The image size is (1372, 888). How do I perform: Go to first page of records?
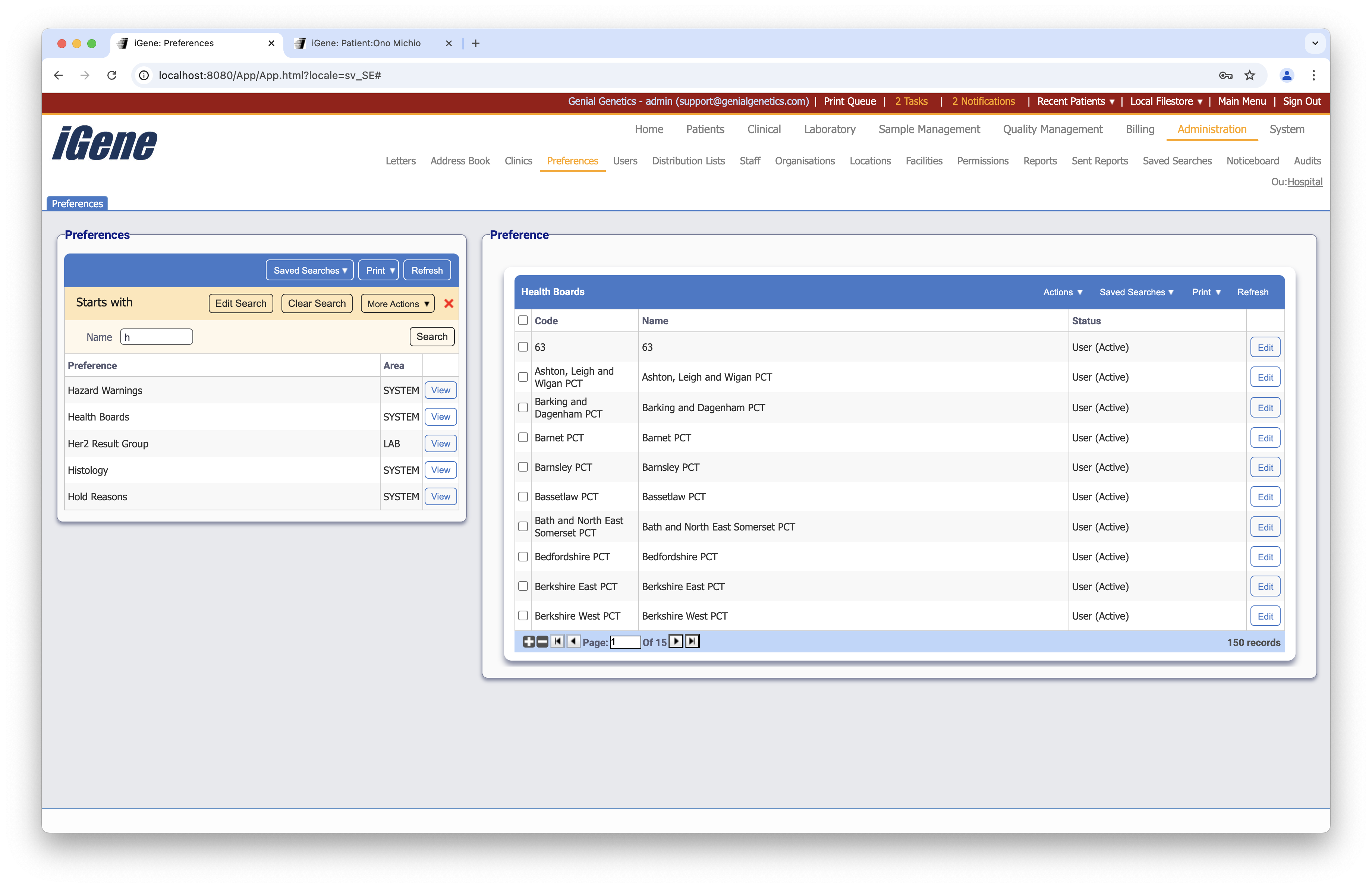click(557, 641)
